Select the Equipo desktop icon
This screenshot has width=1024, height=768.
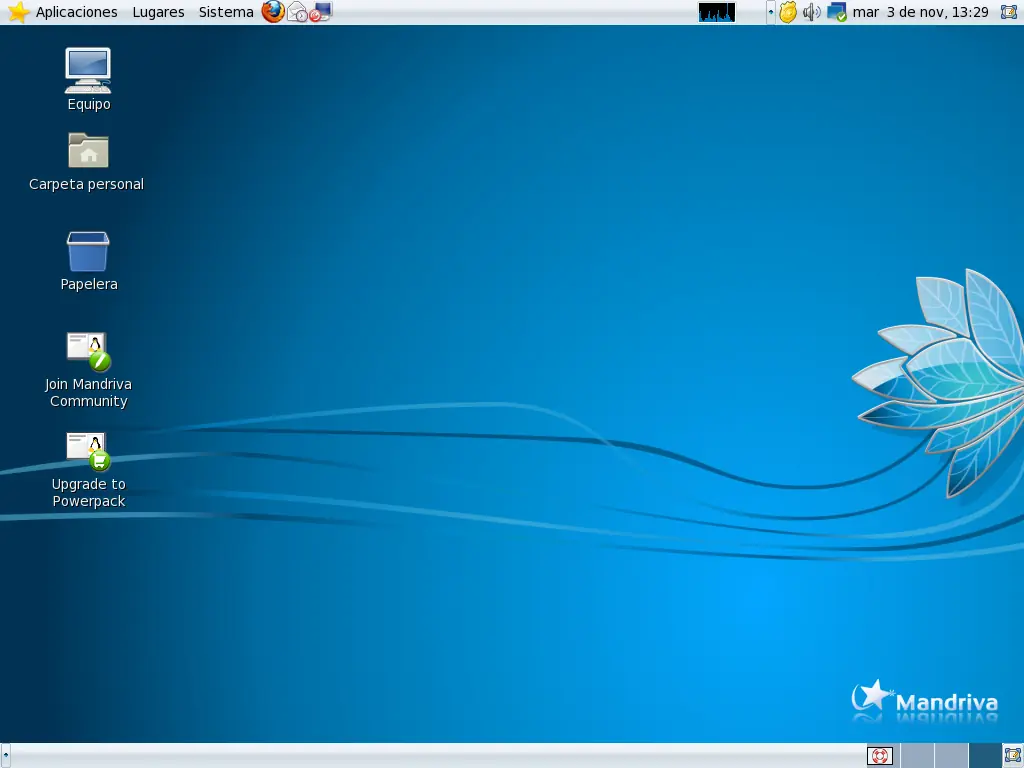[88, 79]
